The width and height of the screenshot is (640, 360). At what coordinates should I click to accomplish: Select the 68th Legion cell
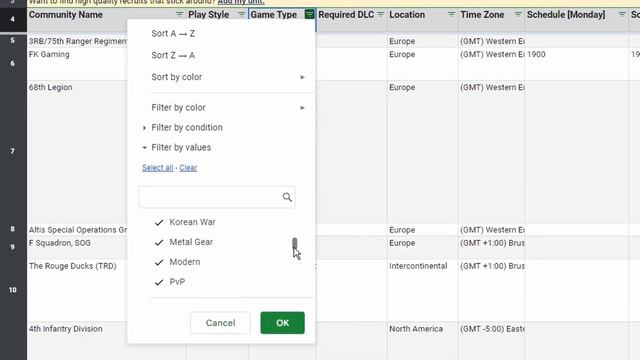pos(77,151)
